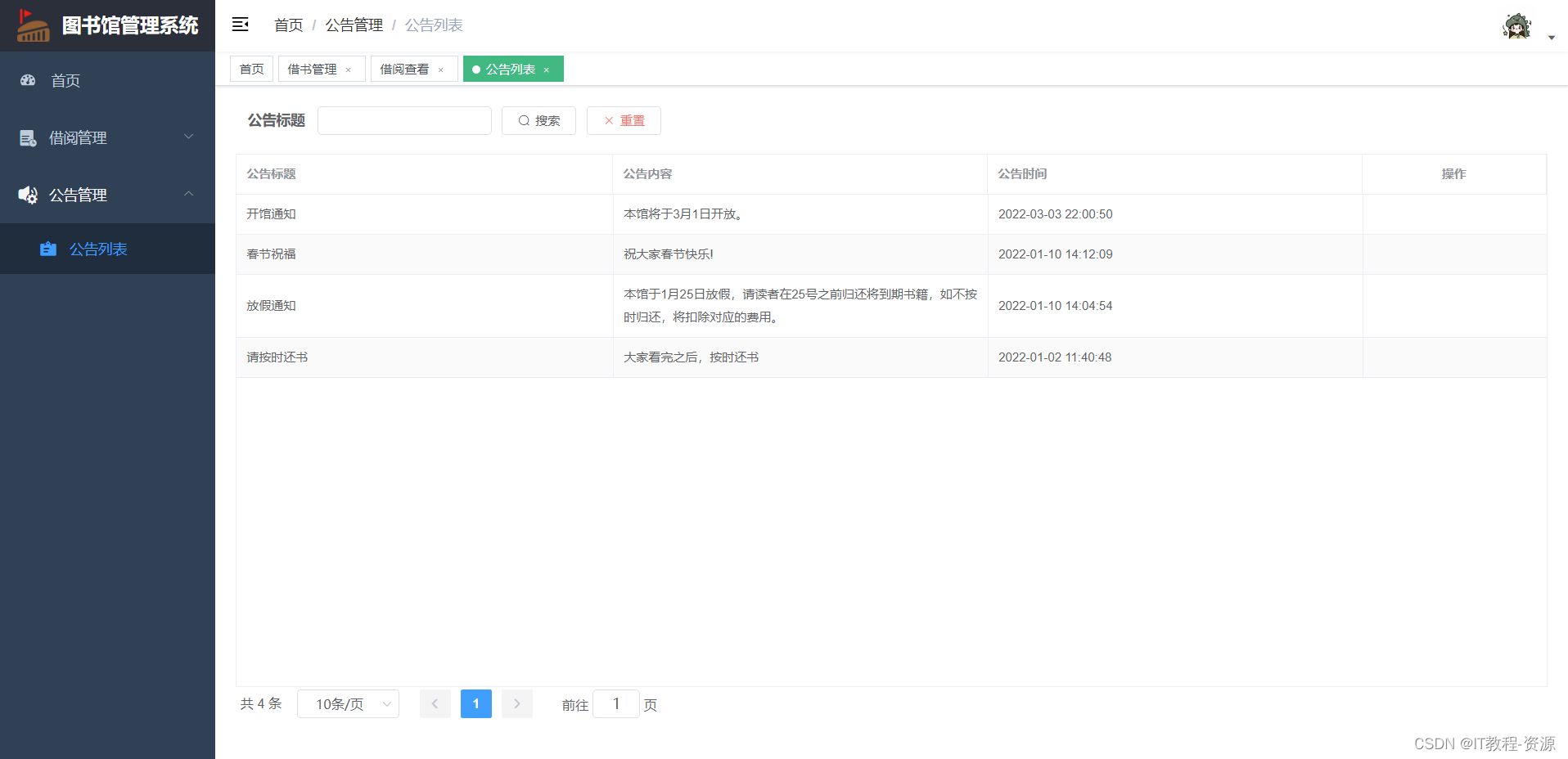Click time 2022-01-02 11:40:48
This screenshot has width=1568, height=759.
[x=1055, y=357]
